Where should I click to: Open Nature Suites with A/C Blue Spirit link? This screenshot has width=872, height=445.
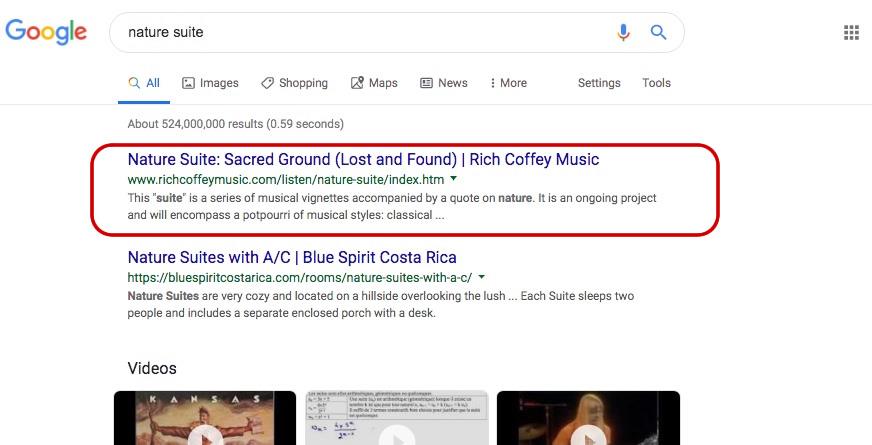point(292,257)
